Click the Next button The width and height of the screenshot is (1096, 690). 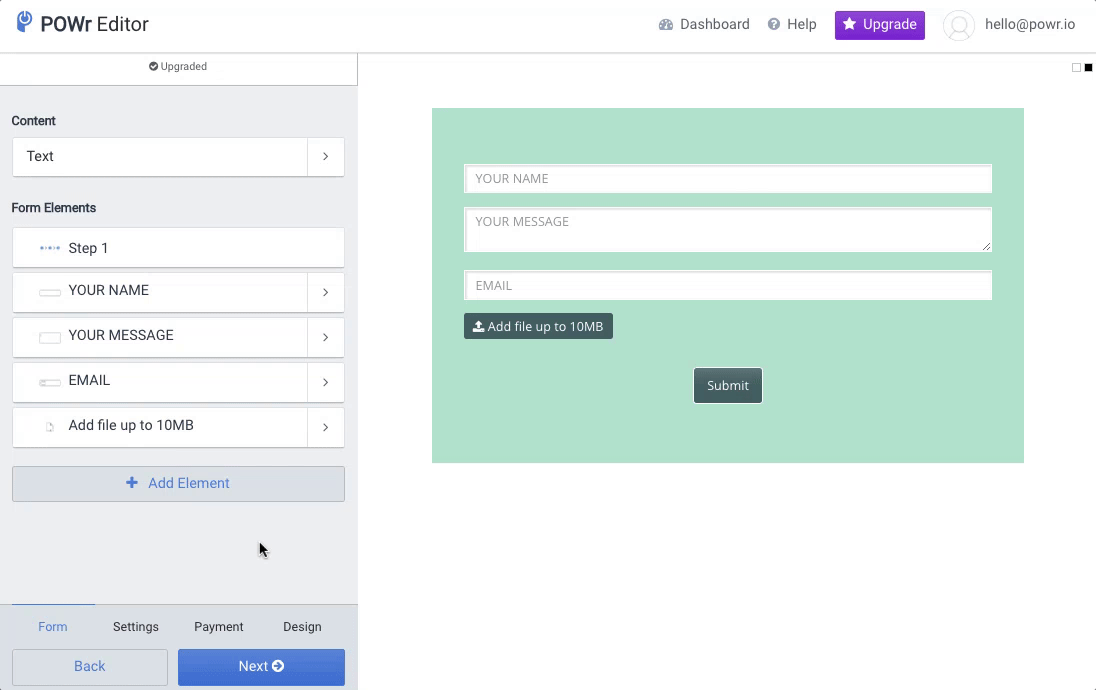point(261,667)
